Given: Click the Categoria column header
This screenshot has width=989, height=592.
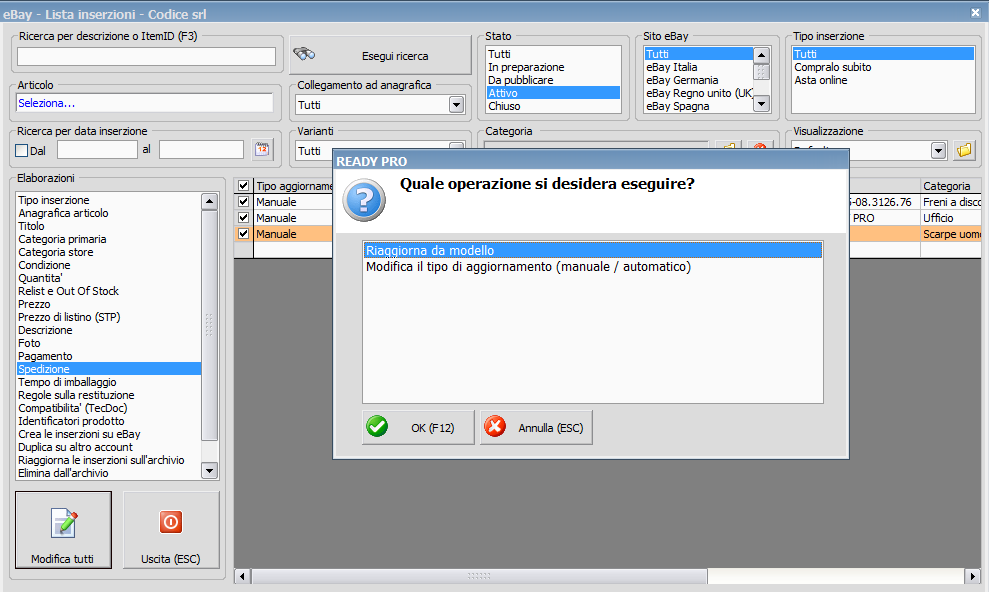Looking at the screenshot, I should pyautogui.click(x=951, y=185).
